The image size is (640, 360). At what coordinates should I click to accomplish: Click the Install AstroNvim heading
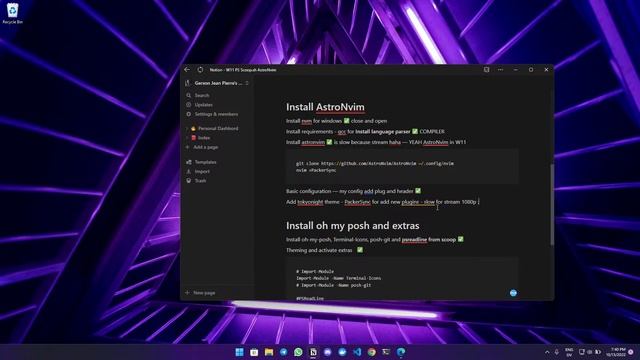tap(325, 107)
